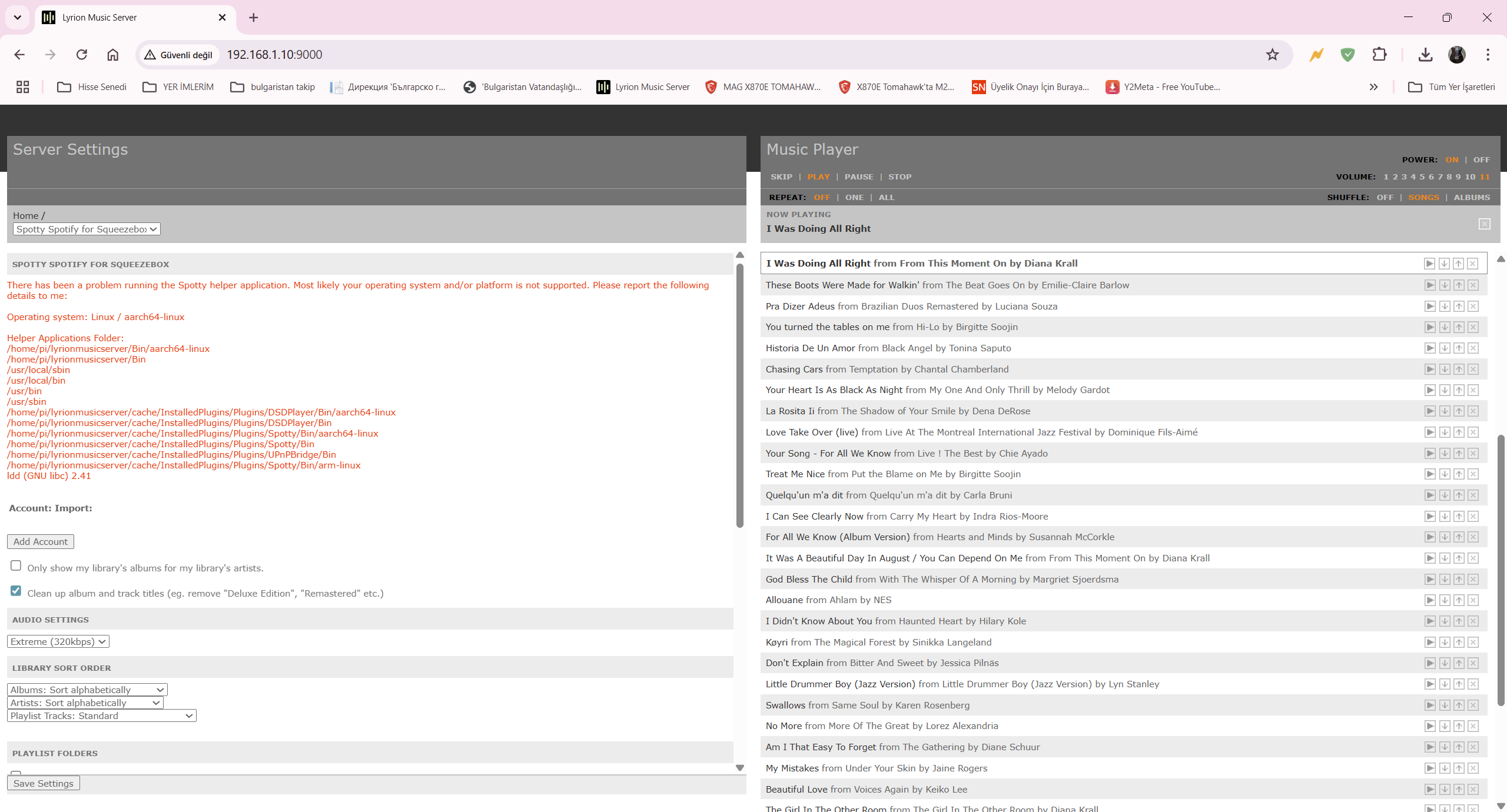Move 'Chasing Cars' track down in playlist

tap(1444, 369)
